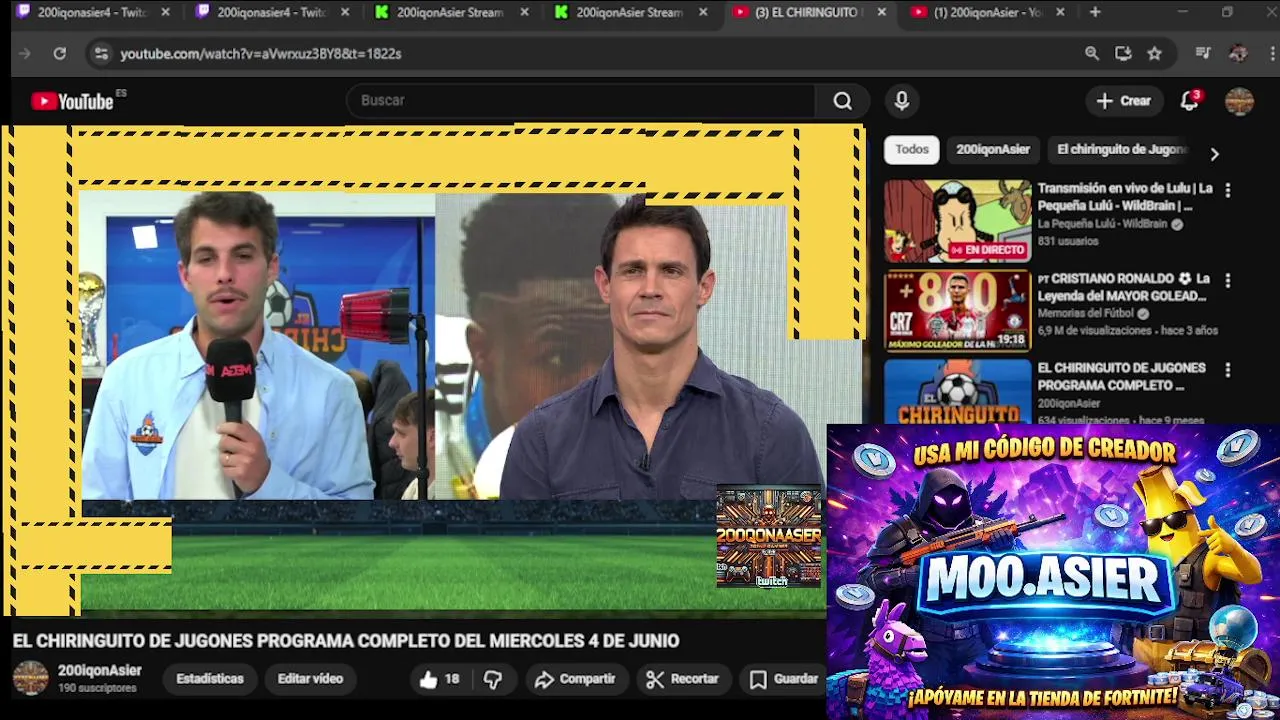1280x720 pixels.
Task: Open site information icon beside the URL
Action: point(100,54)
